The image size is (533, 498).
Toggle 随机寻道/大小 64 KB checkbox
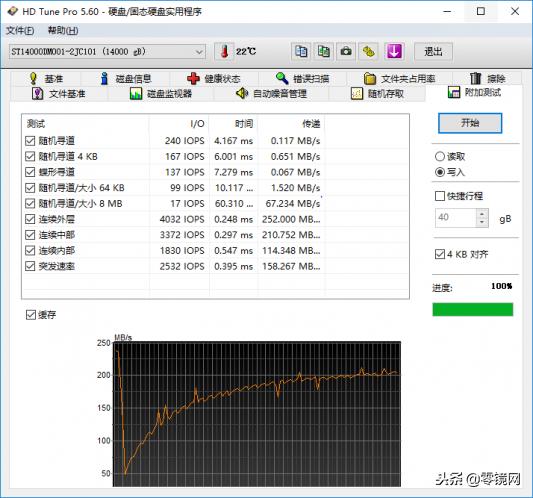click(x=30, y=188)
